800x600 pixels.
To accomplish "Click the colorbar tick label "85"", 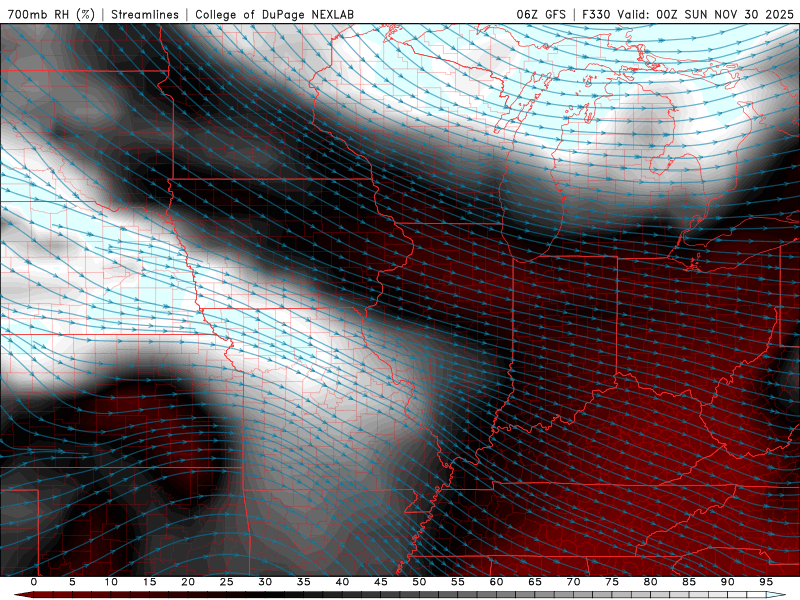I will click(x=689, y=582).
